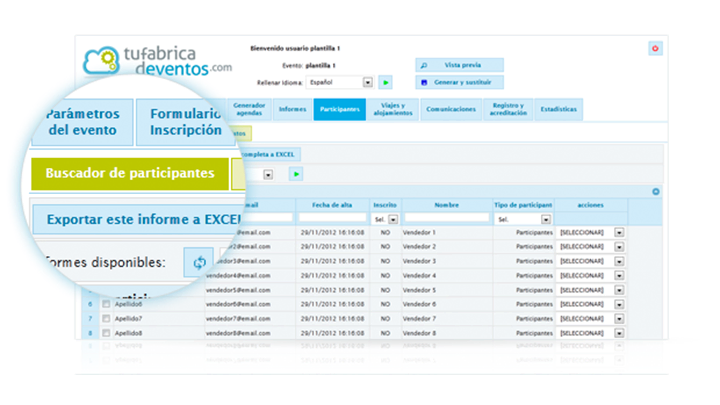The width and height of the screenshot is (720, 405).
Task: Click the refresh icon next to informes disponibles
Action: point(198,262)
